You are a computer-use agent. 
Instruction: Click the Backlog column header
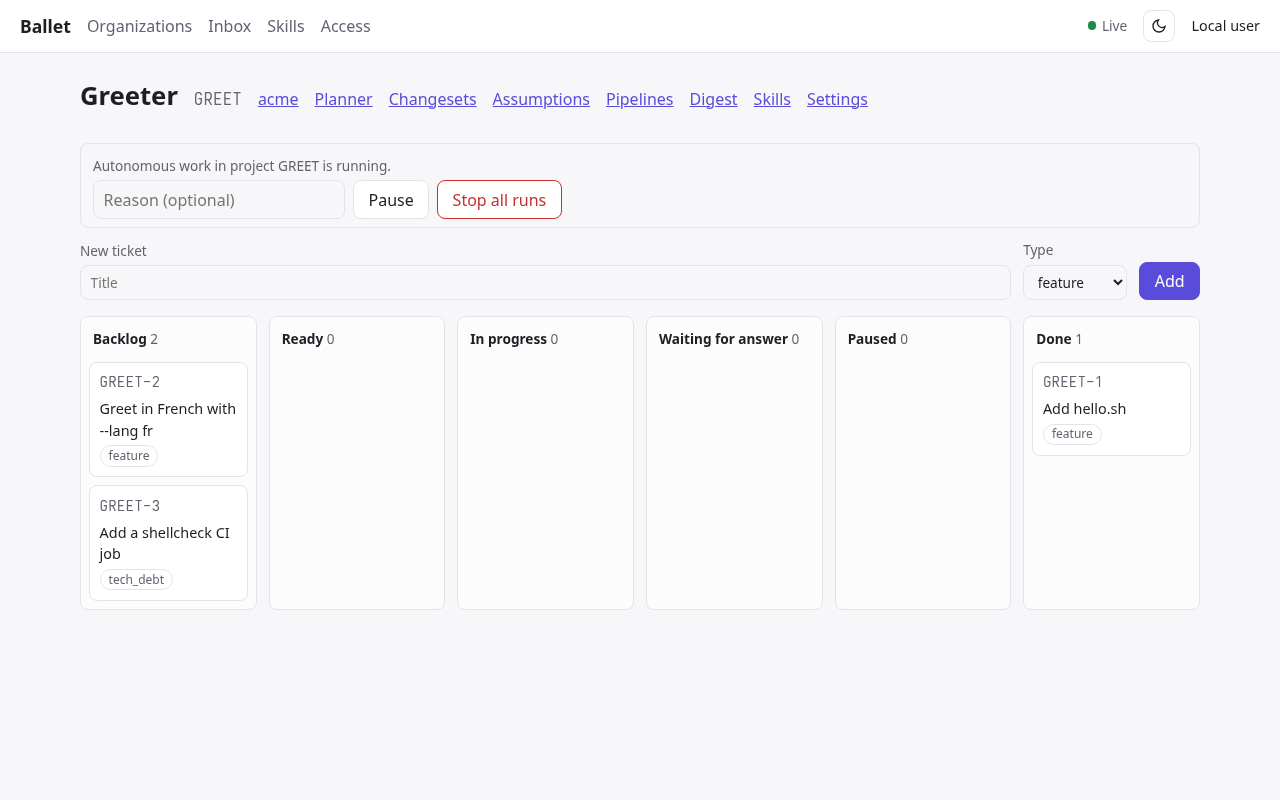pyautogui.click(x=125, y=339)
